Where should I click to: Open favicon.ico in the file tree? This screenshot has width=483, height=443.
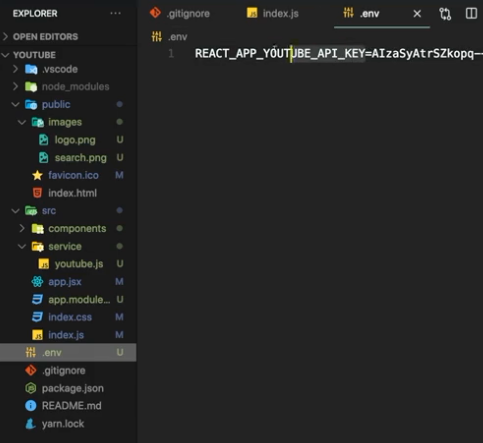tap(73, 175)
